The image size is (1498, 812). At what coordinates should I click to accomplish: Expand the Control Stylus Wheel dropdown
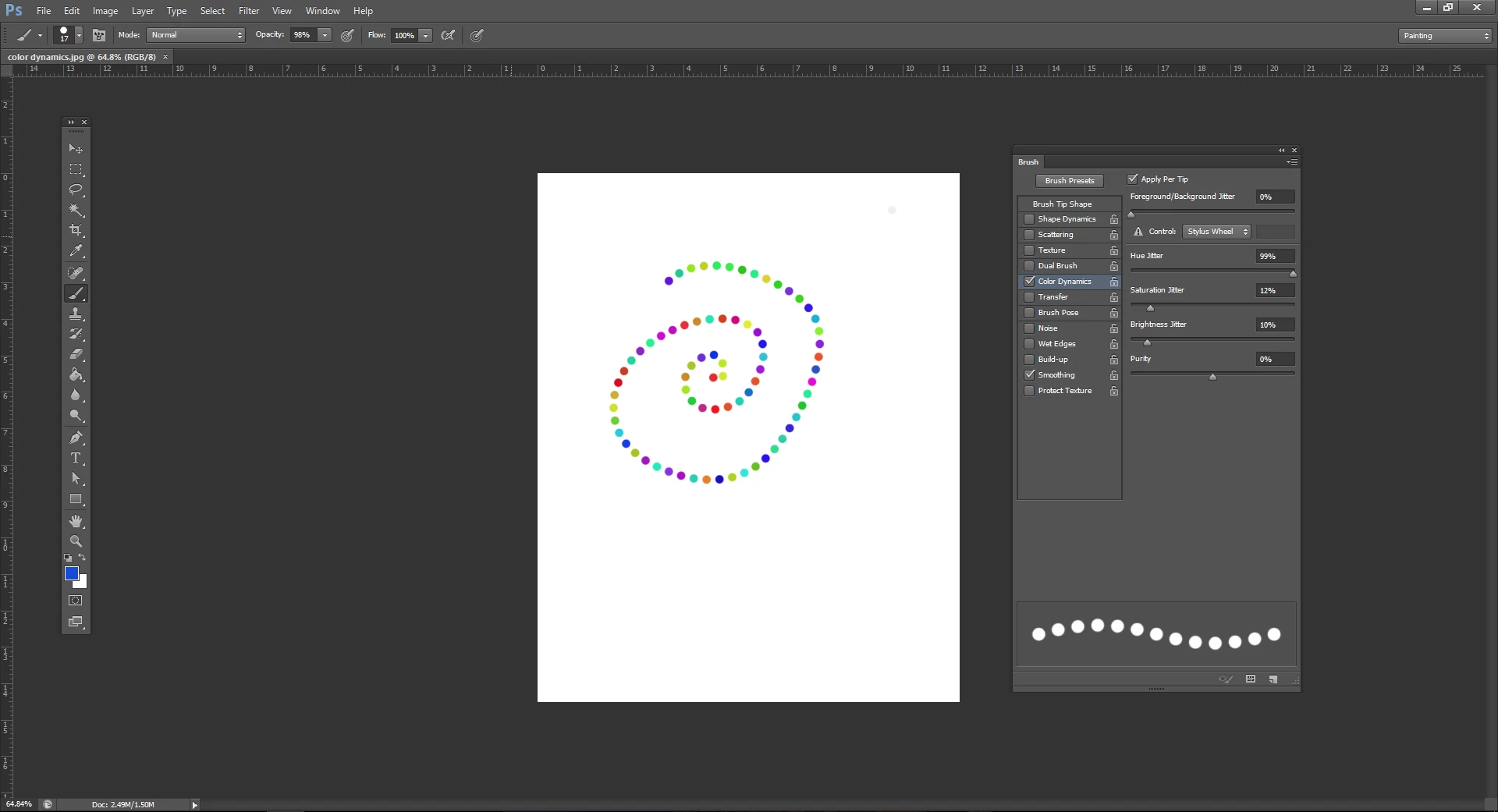click(x=1217, y=232)
